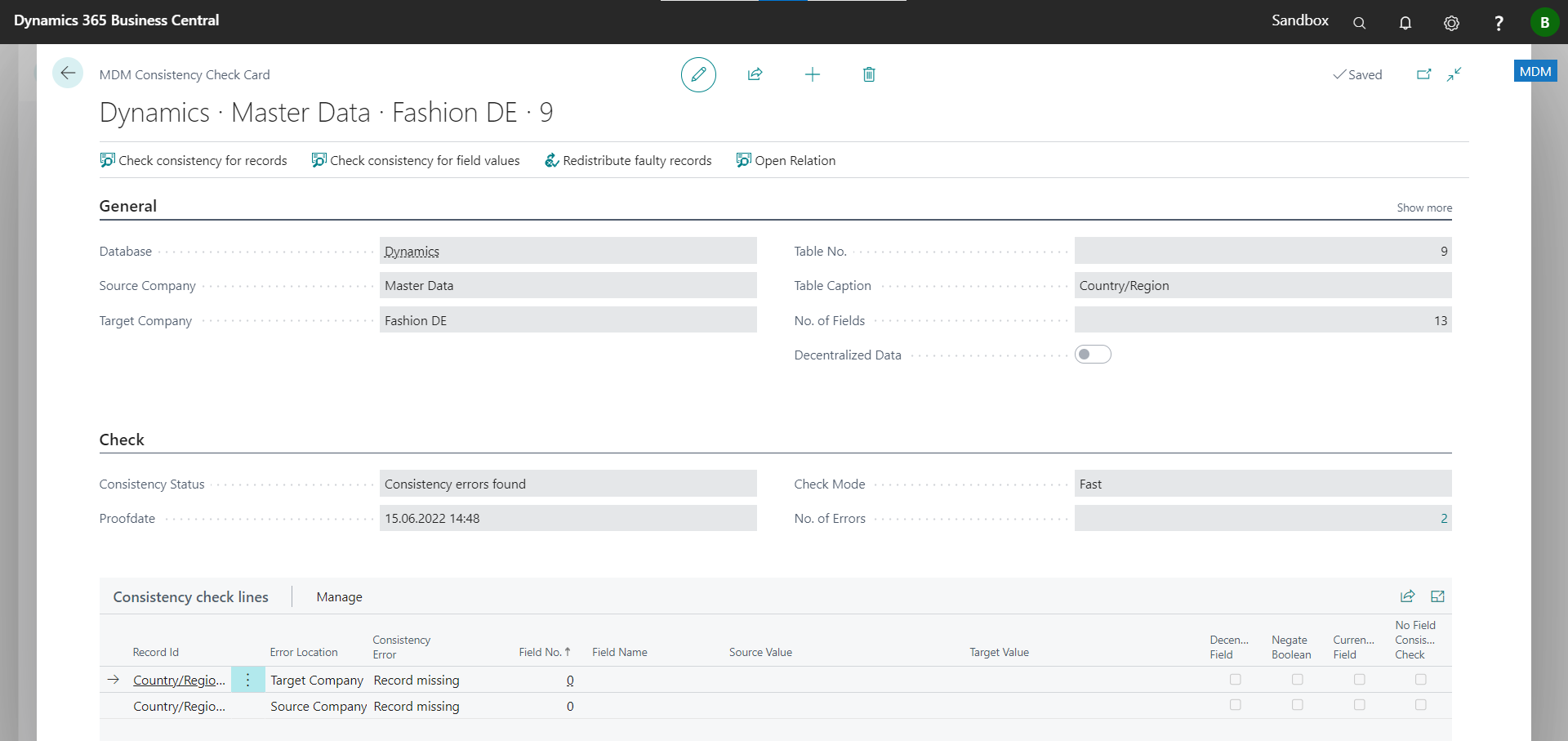Select second Country/Regio... row cell

(x=179, y=706)
